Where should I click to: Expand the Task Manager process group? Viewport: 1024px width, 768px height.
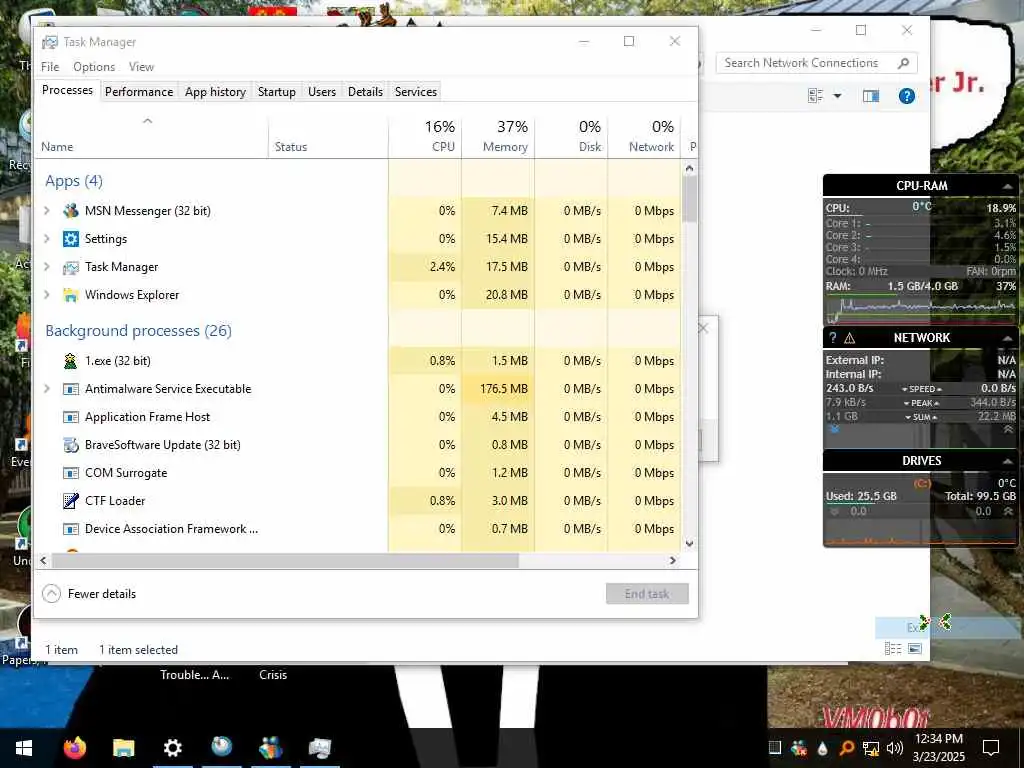(x=47, y=267)
